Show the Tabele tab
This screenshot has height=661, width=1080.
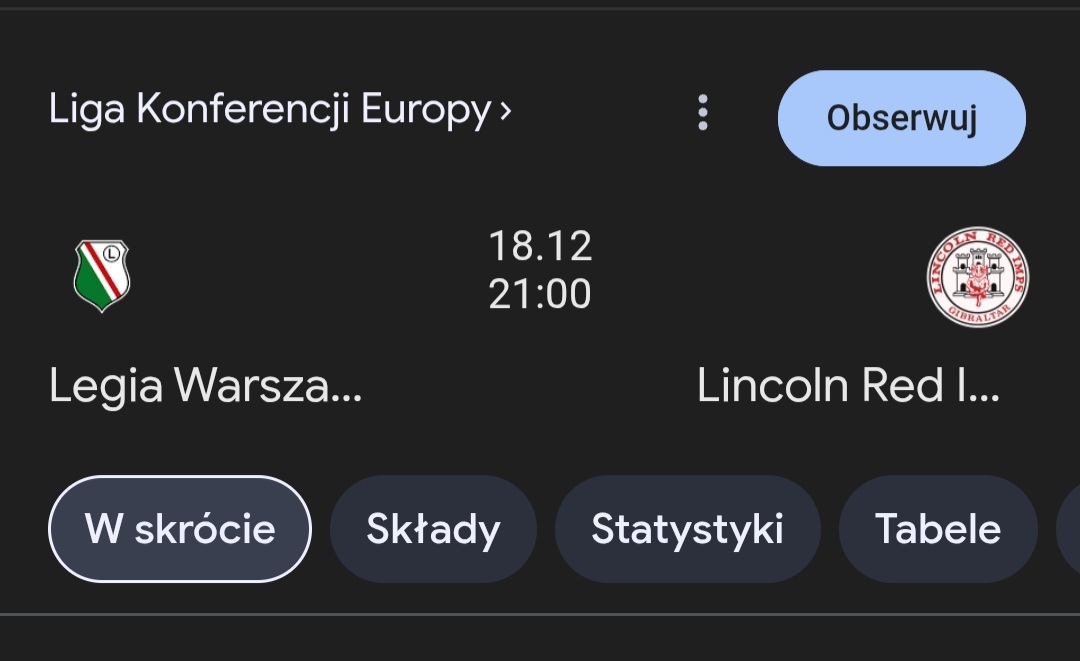click(937, 528)
